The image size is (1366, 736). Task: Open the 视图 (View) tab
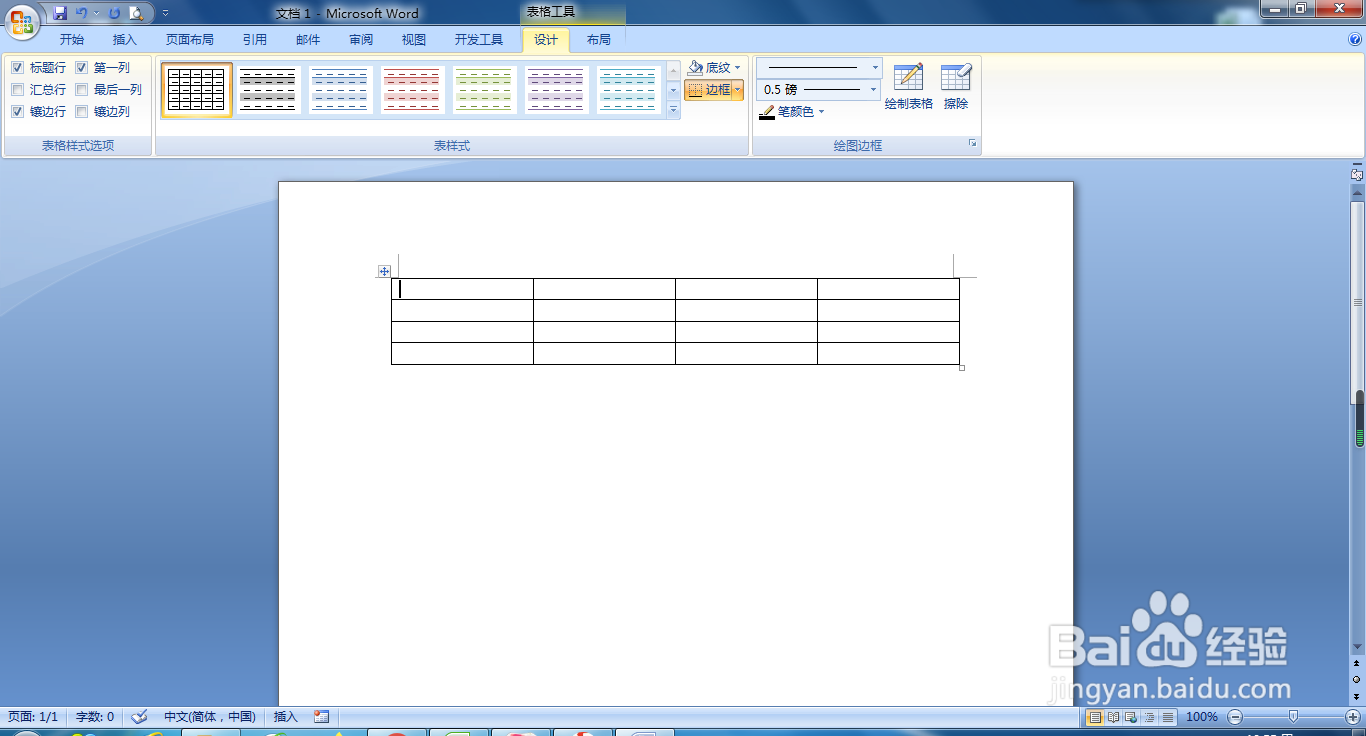[414, 40]
